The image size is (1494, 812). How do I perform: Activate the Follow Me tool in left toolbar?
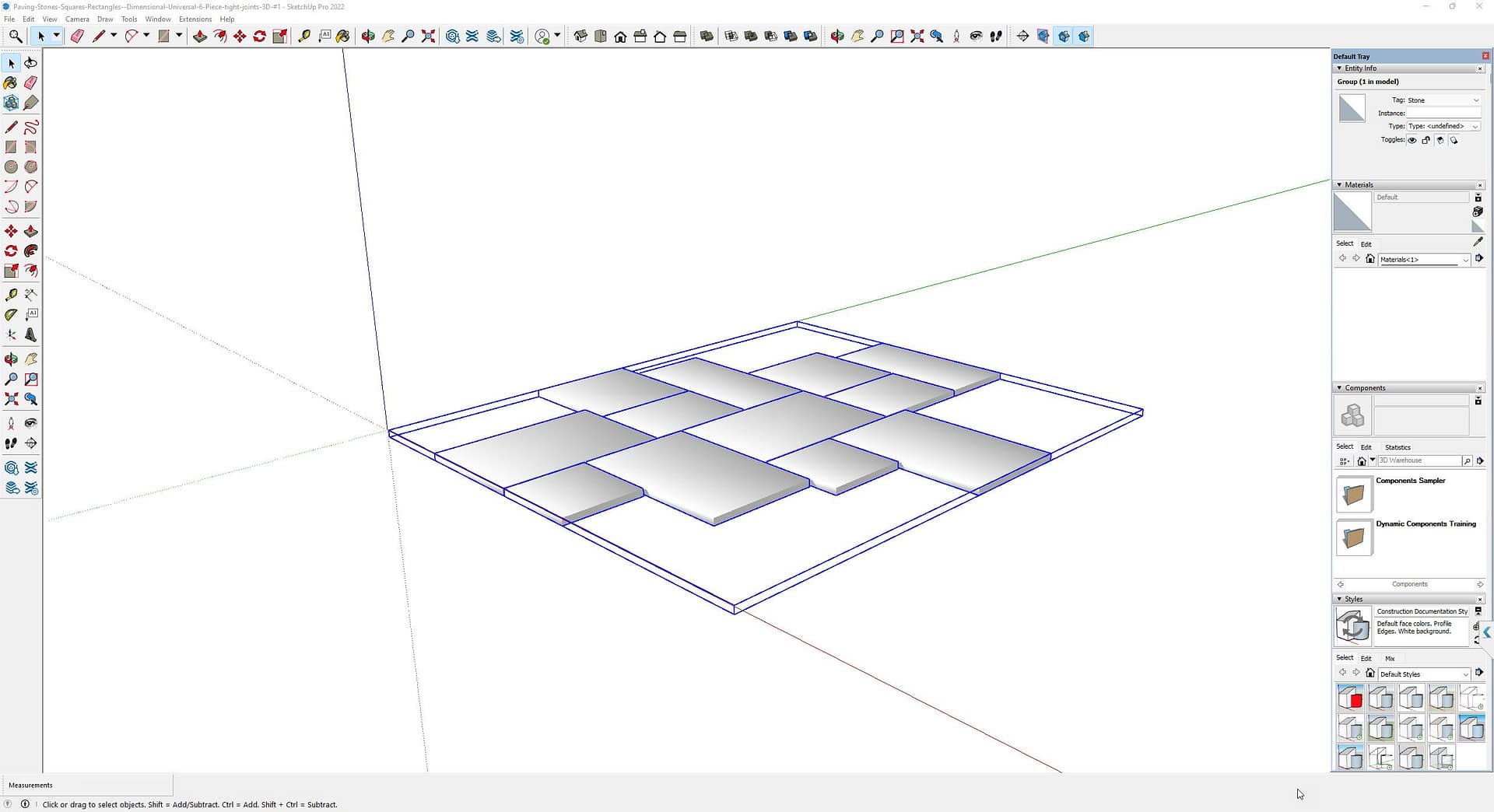pyautogui.click(x=31, y=251)
